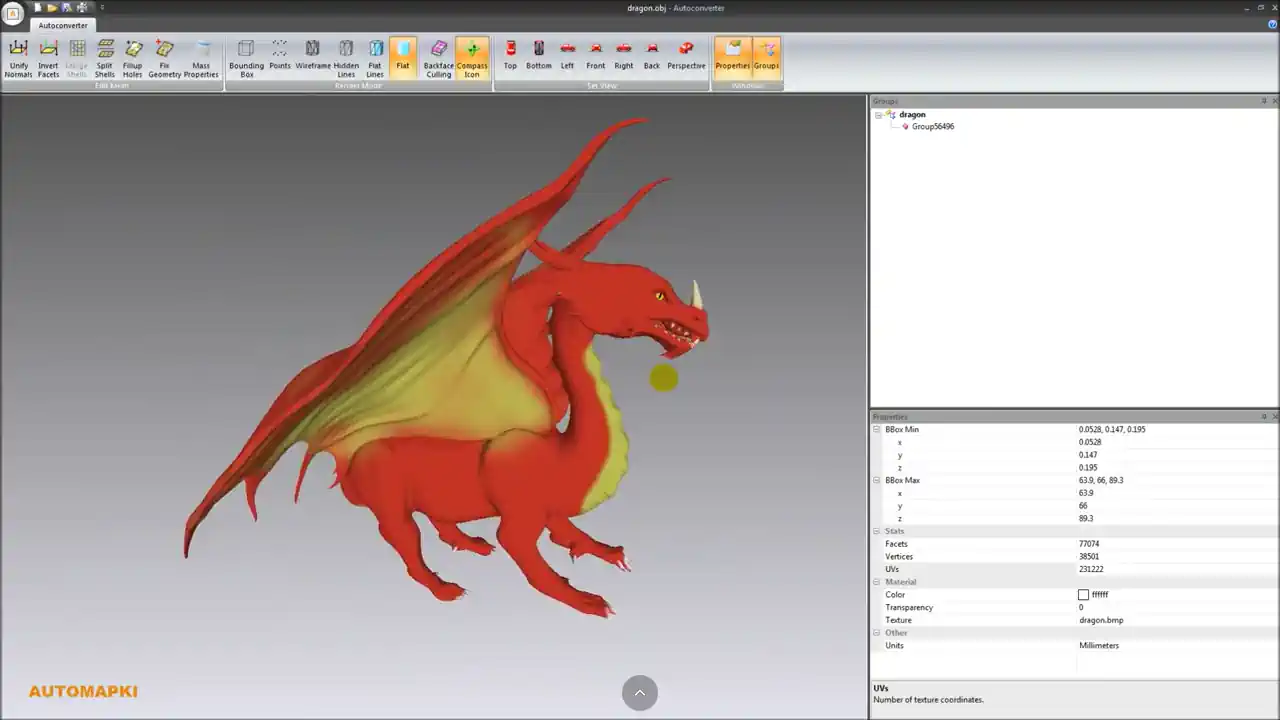Switch to the Perspective view
The width and height of the screenshot is (1280, 720).
[686, 55]
